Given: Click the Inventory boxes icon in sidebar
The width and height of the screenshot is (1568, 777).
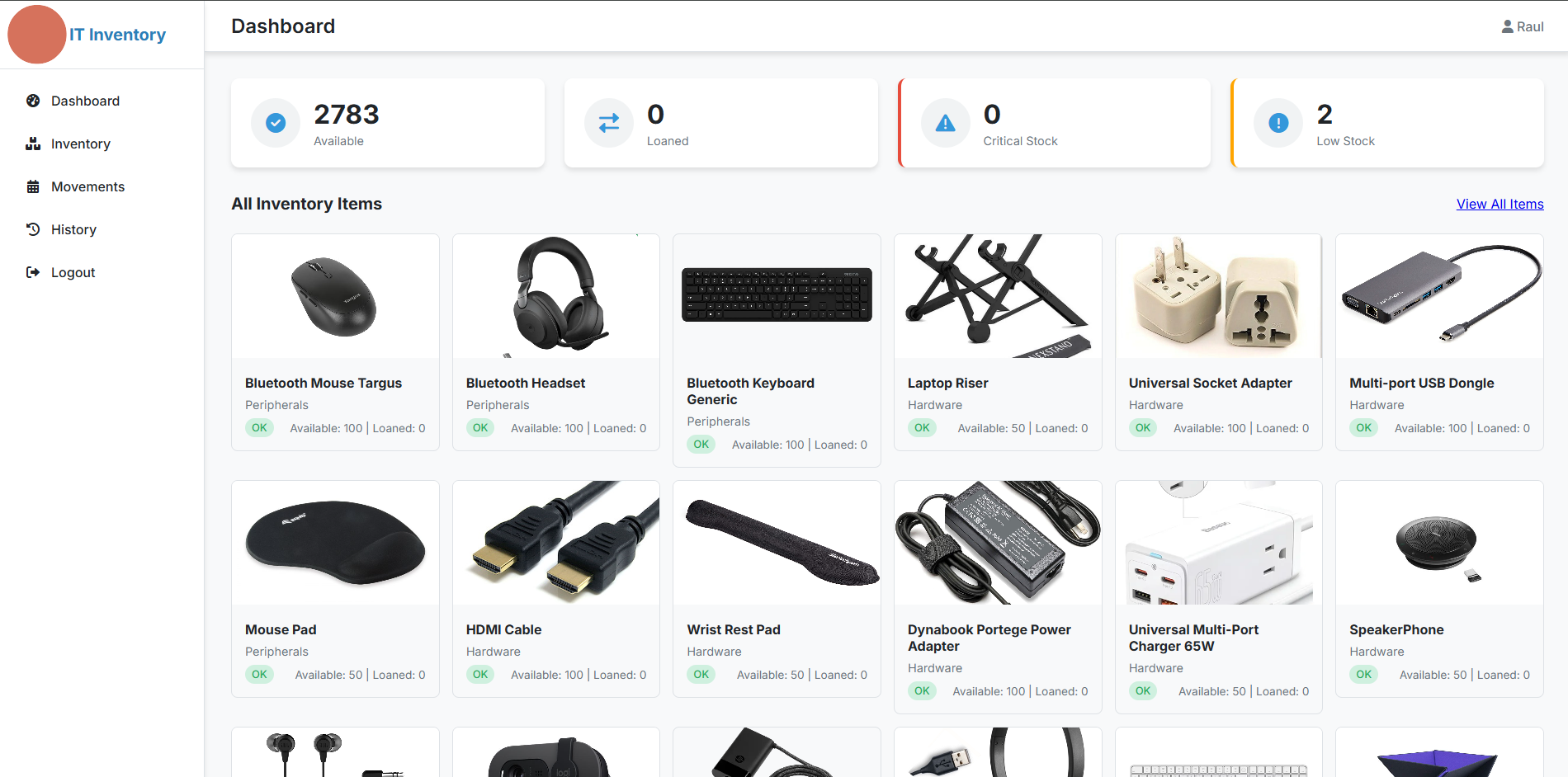Looking at the screenshot, I should coord(33,144).
